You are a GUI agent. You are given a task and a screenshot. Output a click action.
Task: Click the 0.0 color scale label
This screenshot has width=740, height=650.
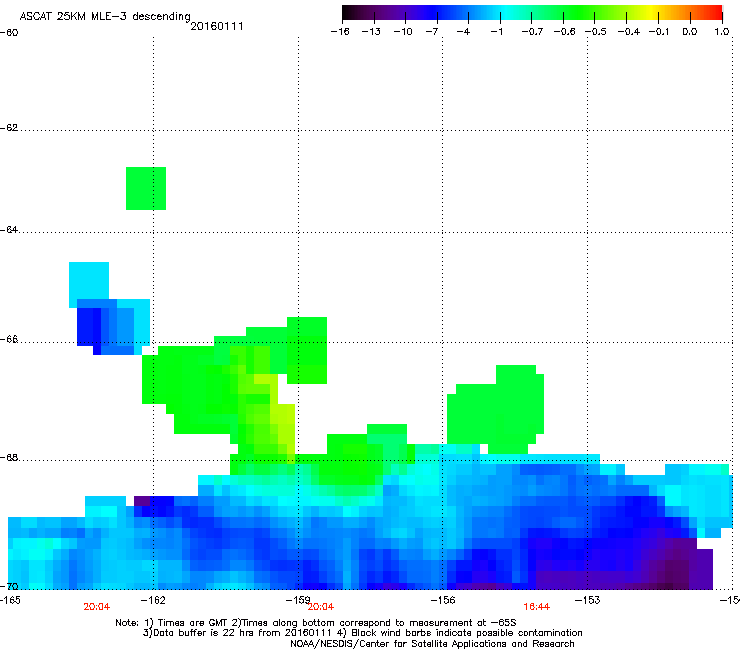click(x=690, y=32)
